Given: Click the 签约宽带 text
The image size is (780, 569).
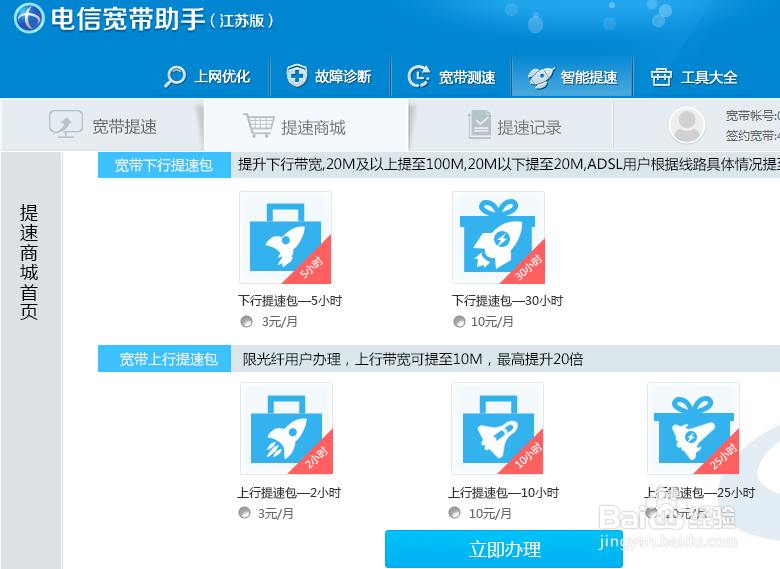Looking at the screenshot, I should 752,135.
